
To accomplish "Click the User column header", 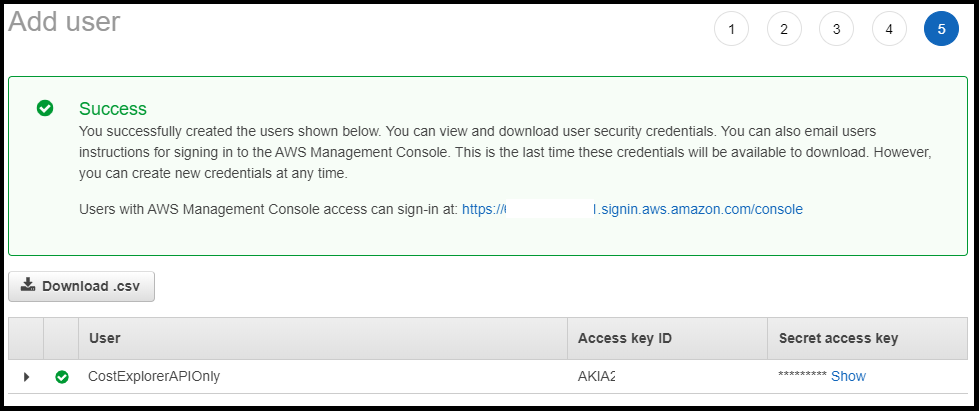I will point(105,338).
